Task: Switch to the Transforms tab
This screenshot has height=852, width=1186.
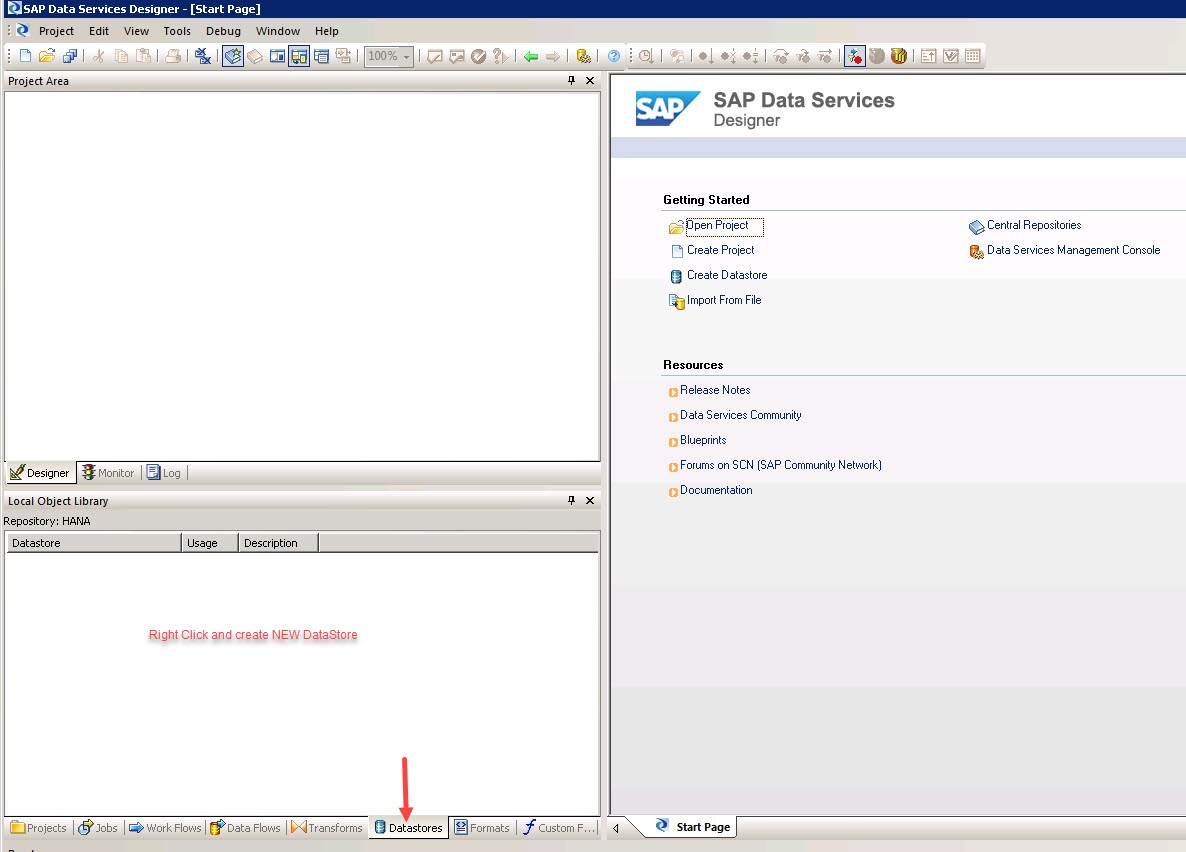Action: coord(327,828)
